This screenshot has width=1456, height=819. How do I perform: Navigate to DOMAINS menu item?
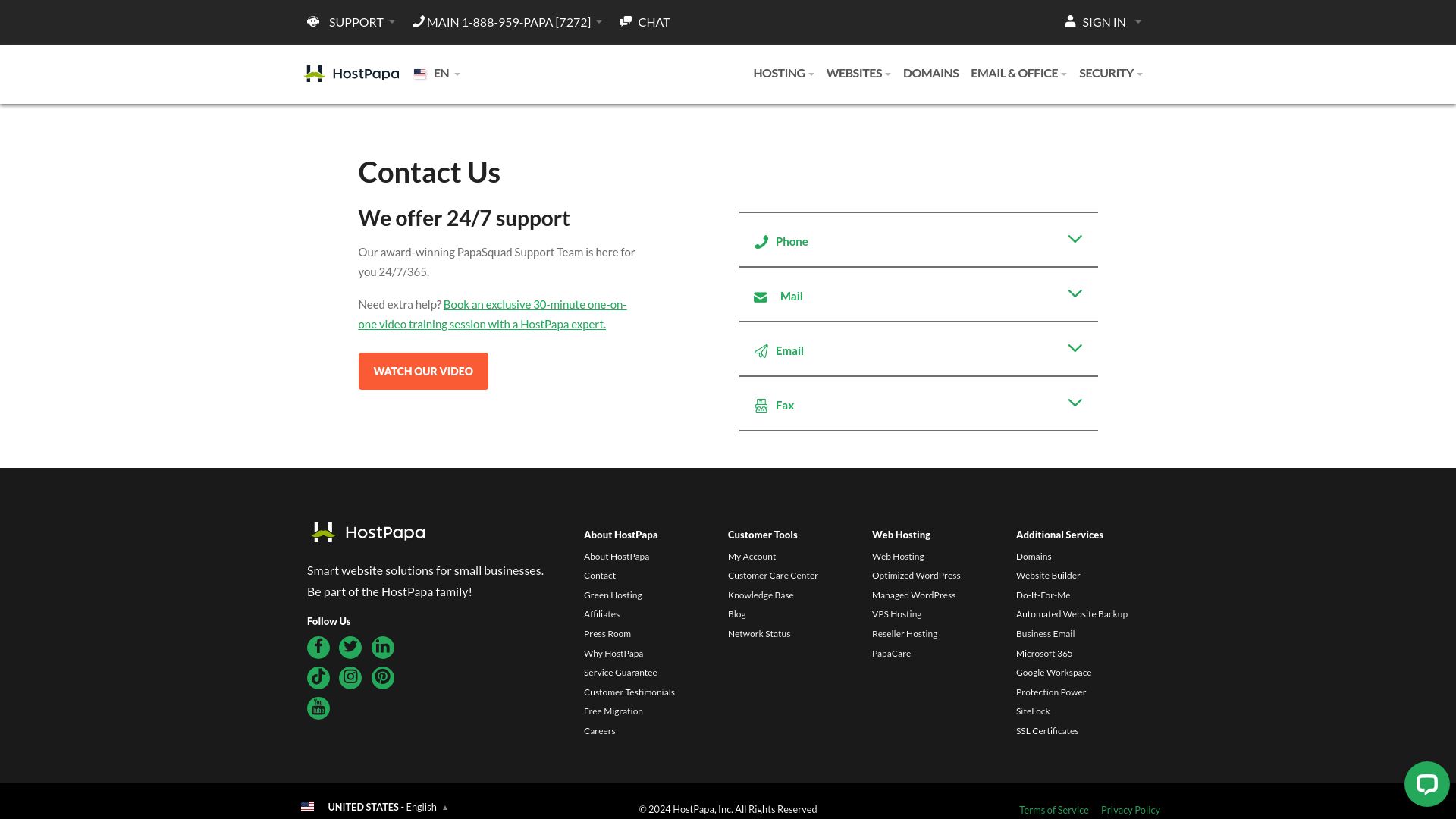coord(931,72)
